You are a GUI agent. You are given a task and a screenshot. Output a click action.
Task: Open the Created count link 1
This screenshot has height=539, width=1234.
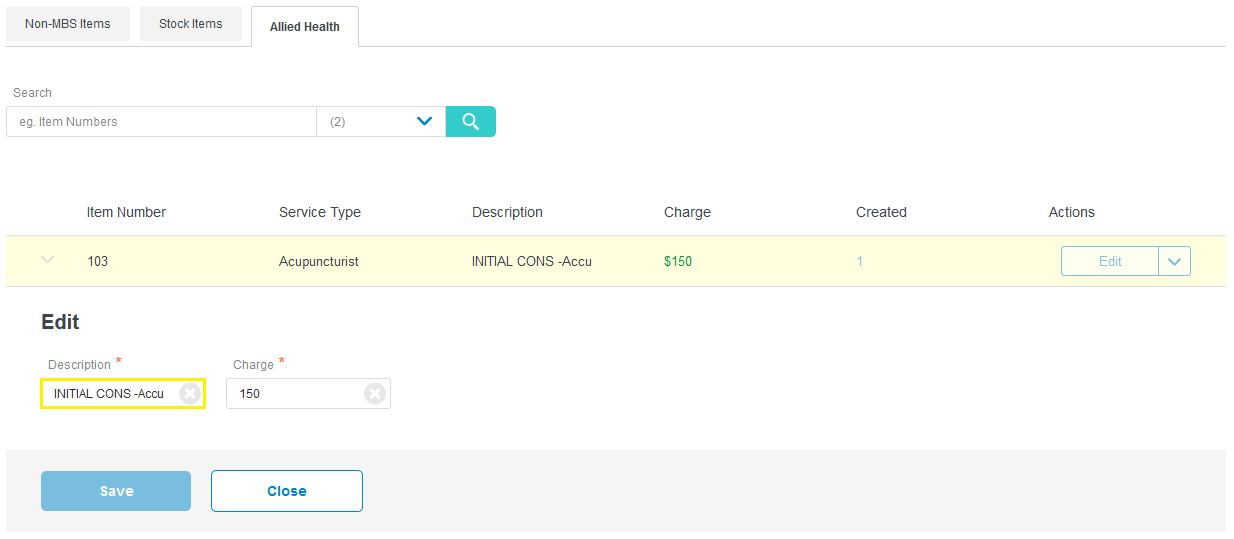click(860, 261)
